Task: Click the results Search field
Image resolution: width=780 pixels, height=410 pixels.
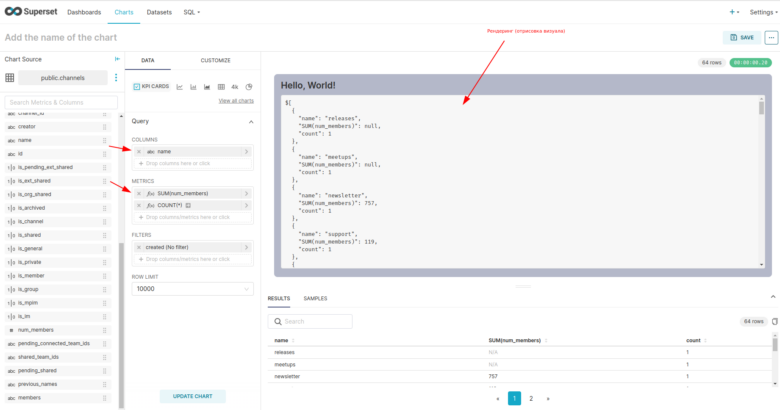Action: click(x=310, y=321)
